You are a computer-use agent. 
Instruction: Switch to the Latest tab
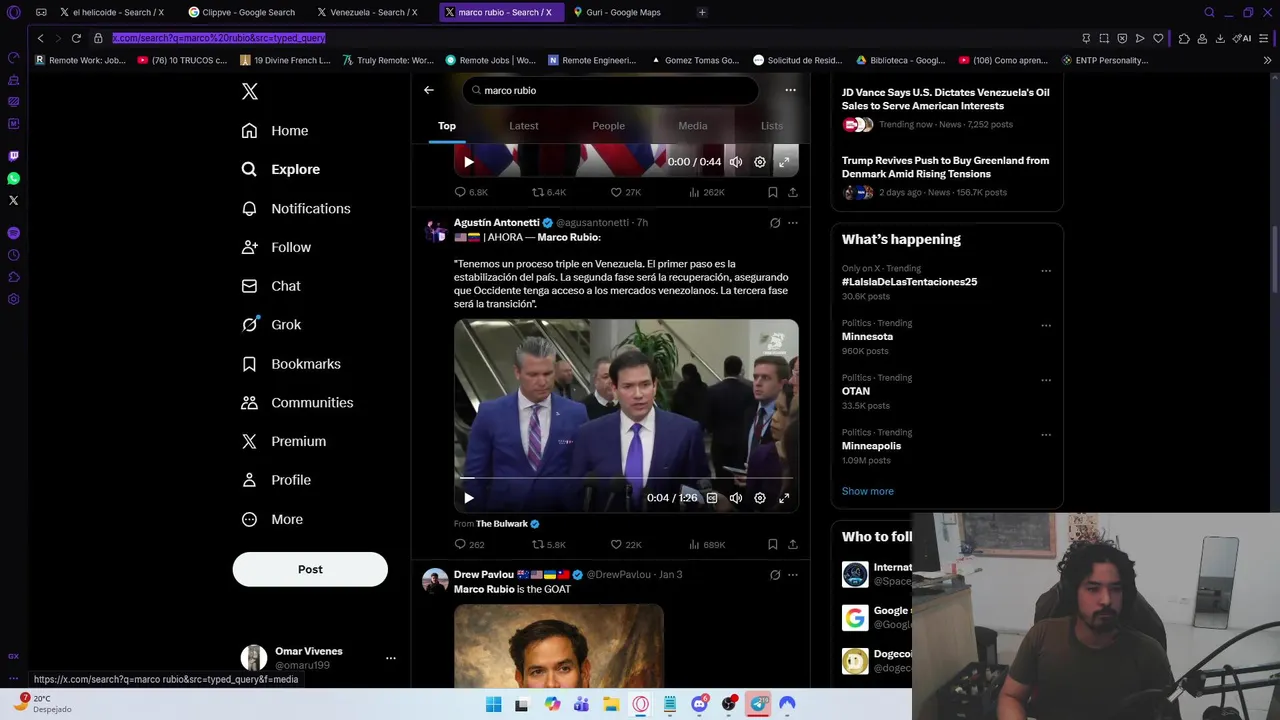pos(524,126)
